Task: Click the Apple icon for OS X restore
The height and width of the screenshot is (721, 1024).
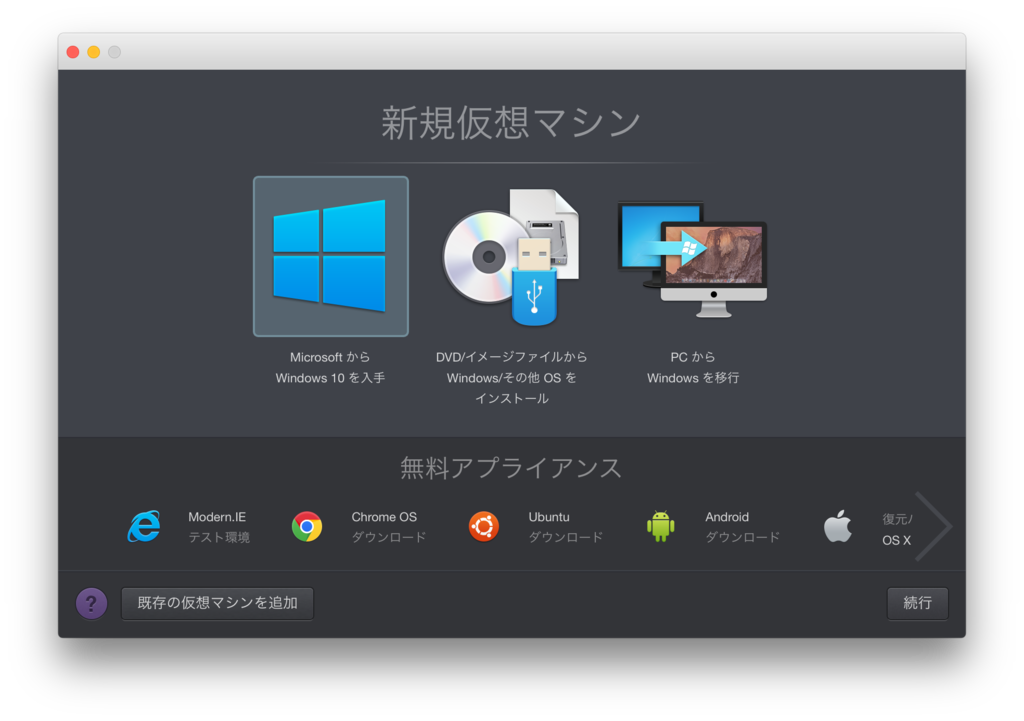Action: (x=838, y=527)
